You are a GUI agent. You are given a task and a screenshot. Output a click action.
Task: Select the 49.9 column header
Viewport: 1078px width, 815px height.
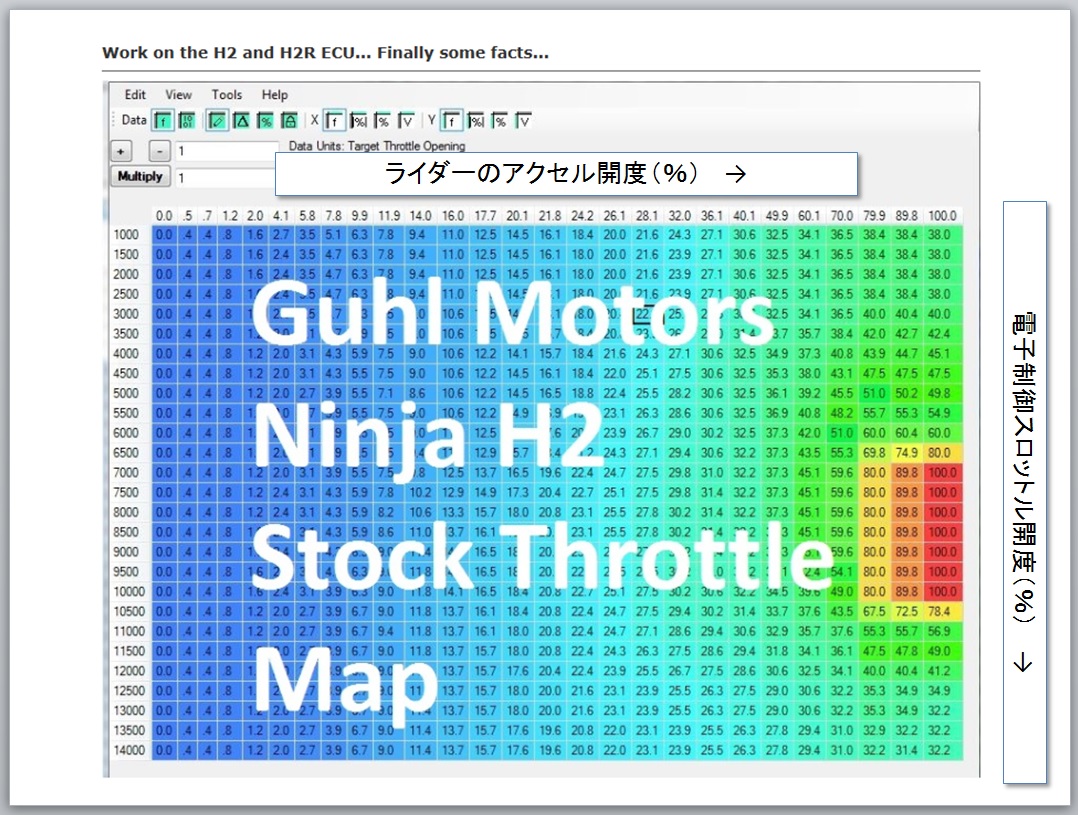coord(776,216)
